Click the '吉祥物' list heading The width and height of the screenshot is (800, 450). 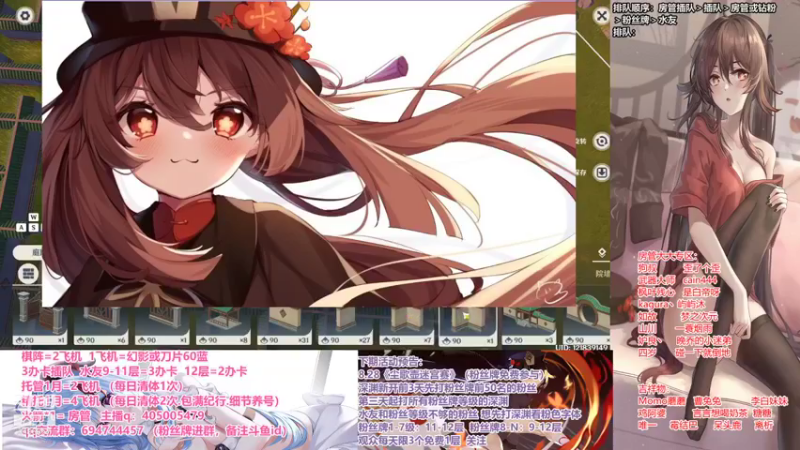[654, 389]
